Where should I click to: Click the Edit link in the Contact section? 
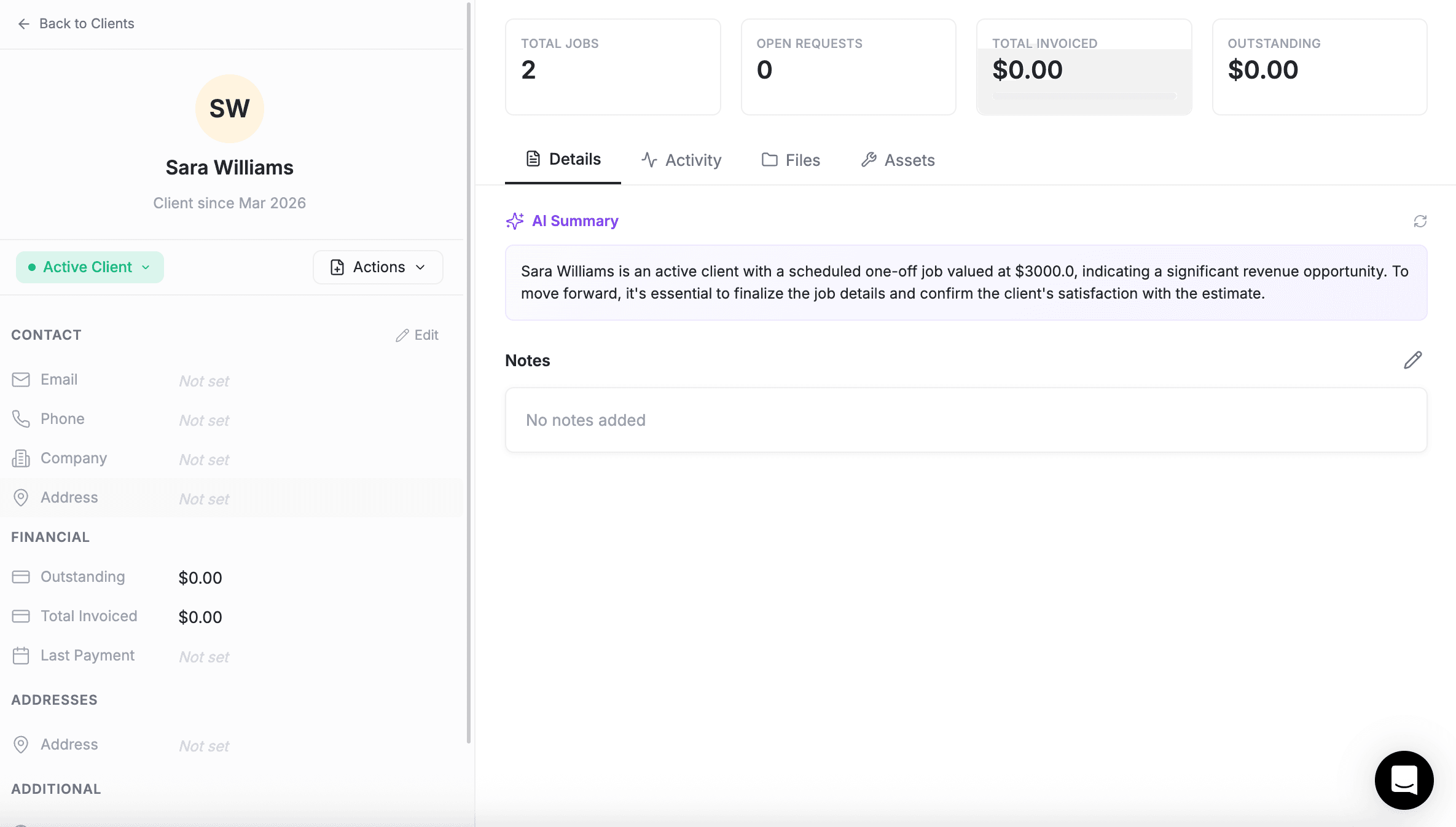tap(417, 335)
